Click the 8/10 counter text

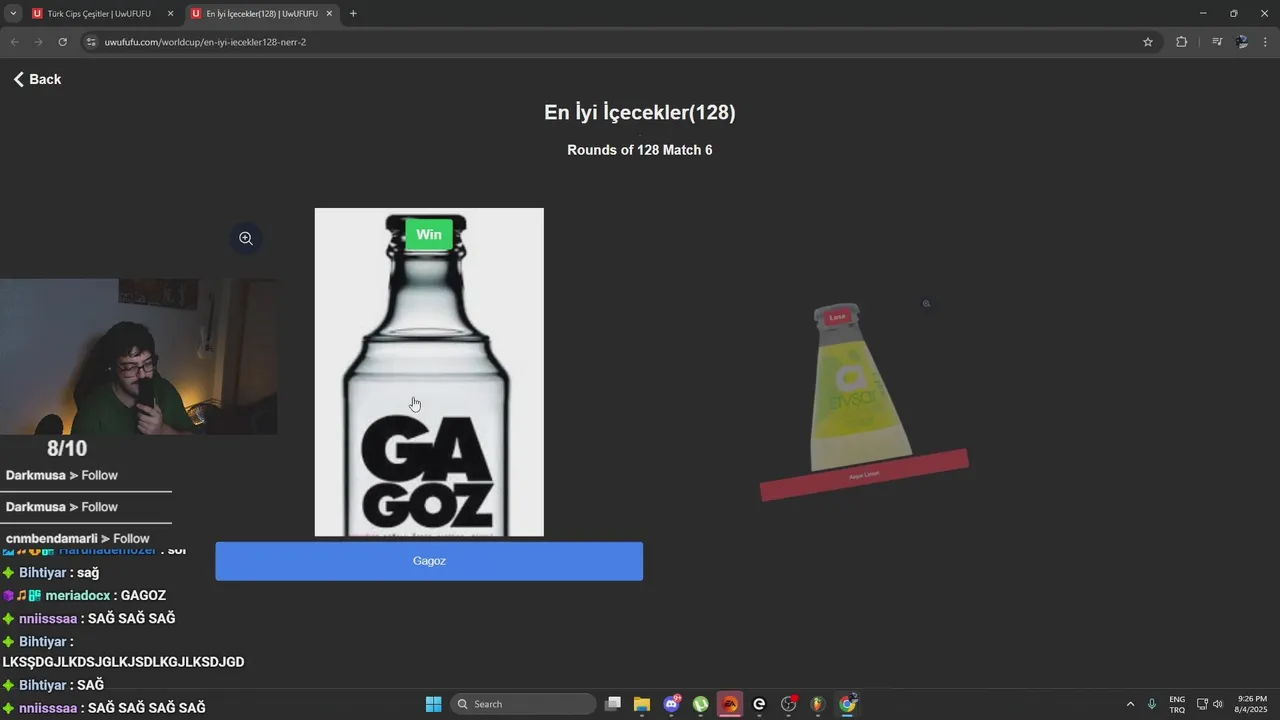pos(67,449)
